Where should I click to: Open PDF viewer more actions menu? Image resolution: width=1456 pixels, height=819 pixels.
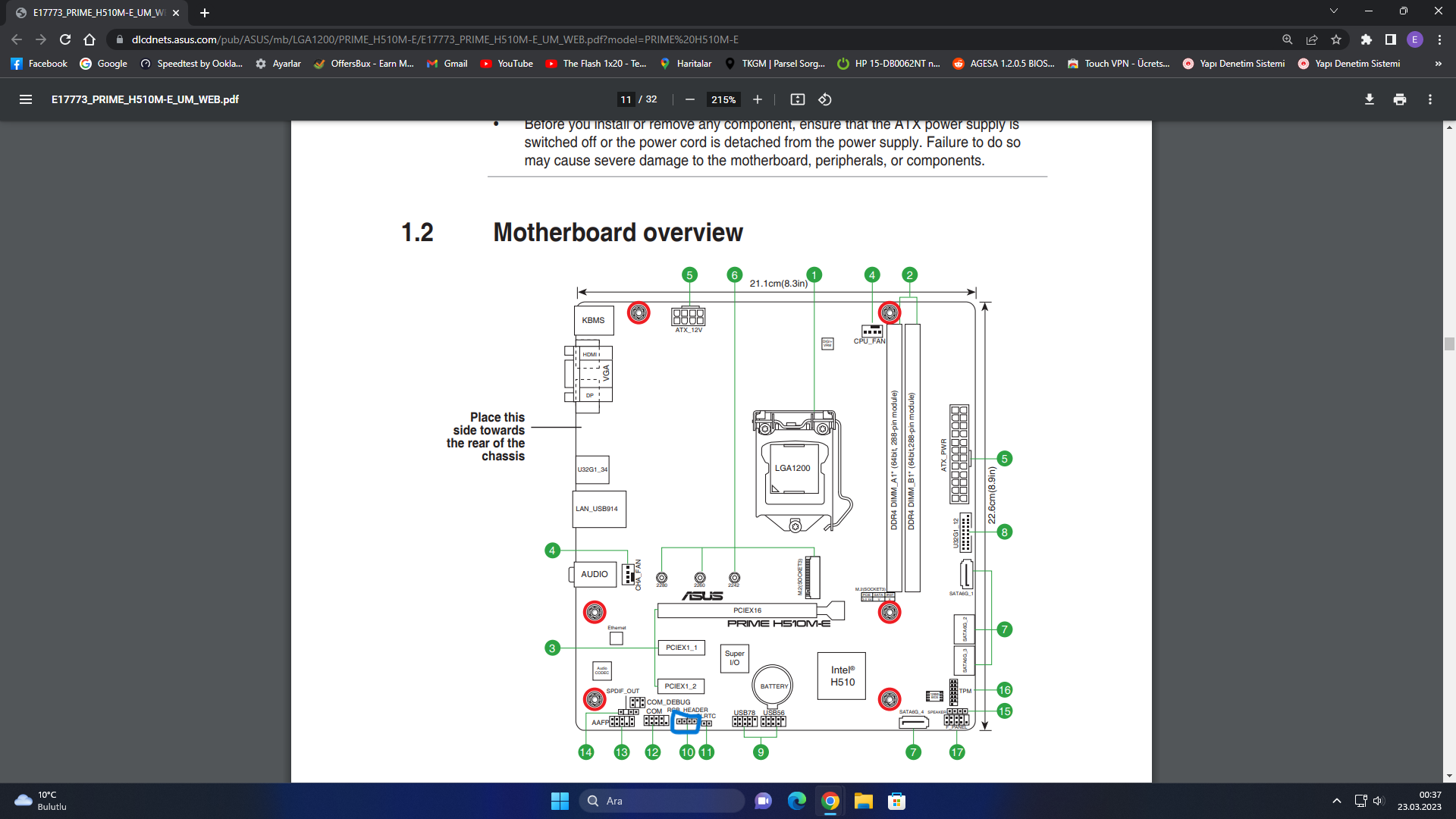click(1429, 99)
